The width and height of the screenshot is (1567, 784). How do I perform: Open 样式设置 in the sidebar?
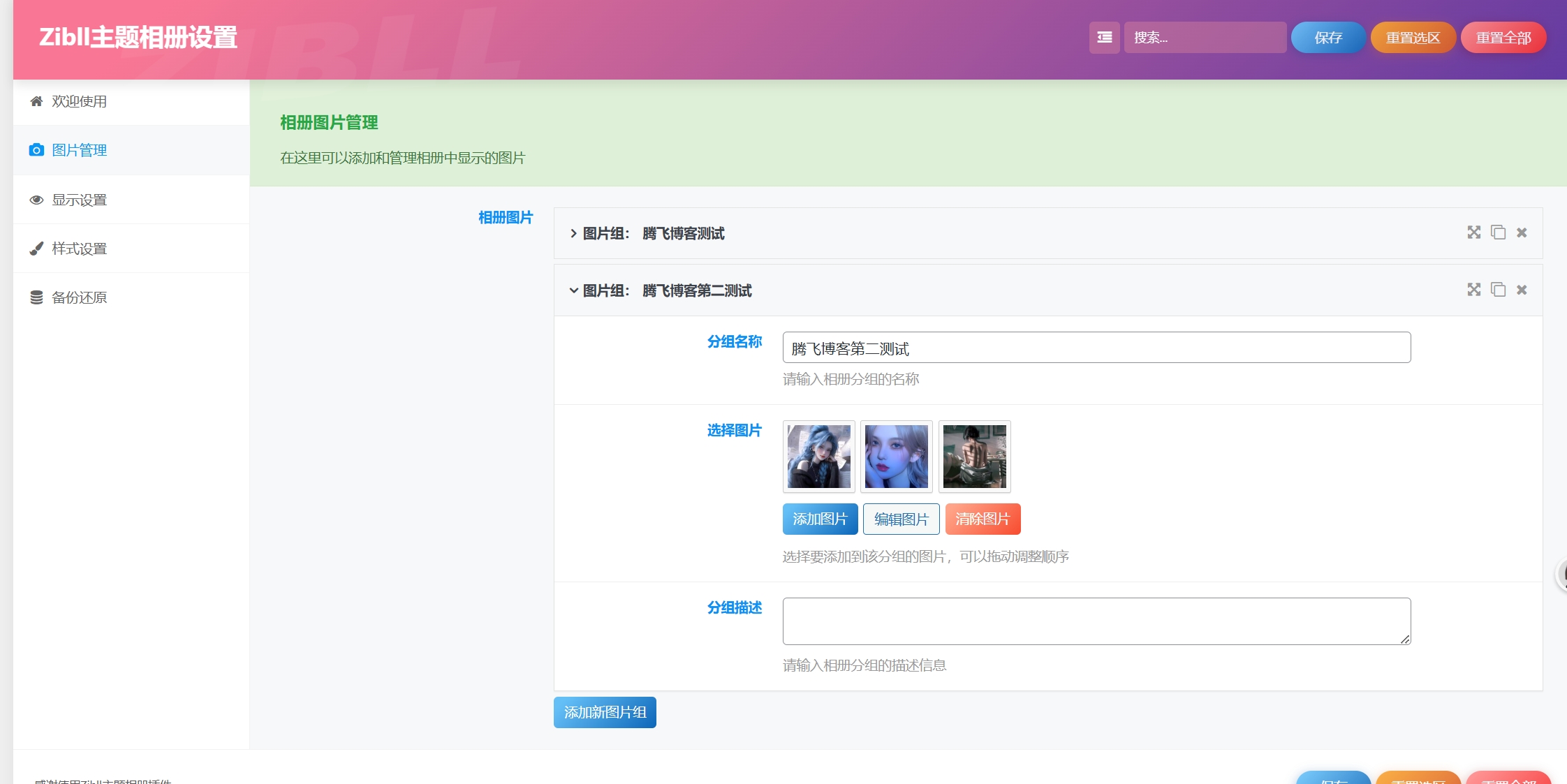[79, 249]
